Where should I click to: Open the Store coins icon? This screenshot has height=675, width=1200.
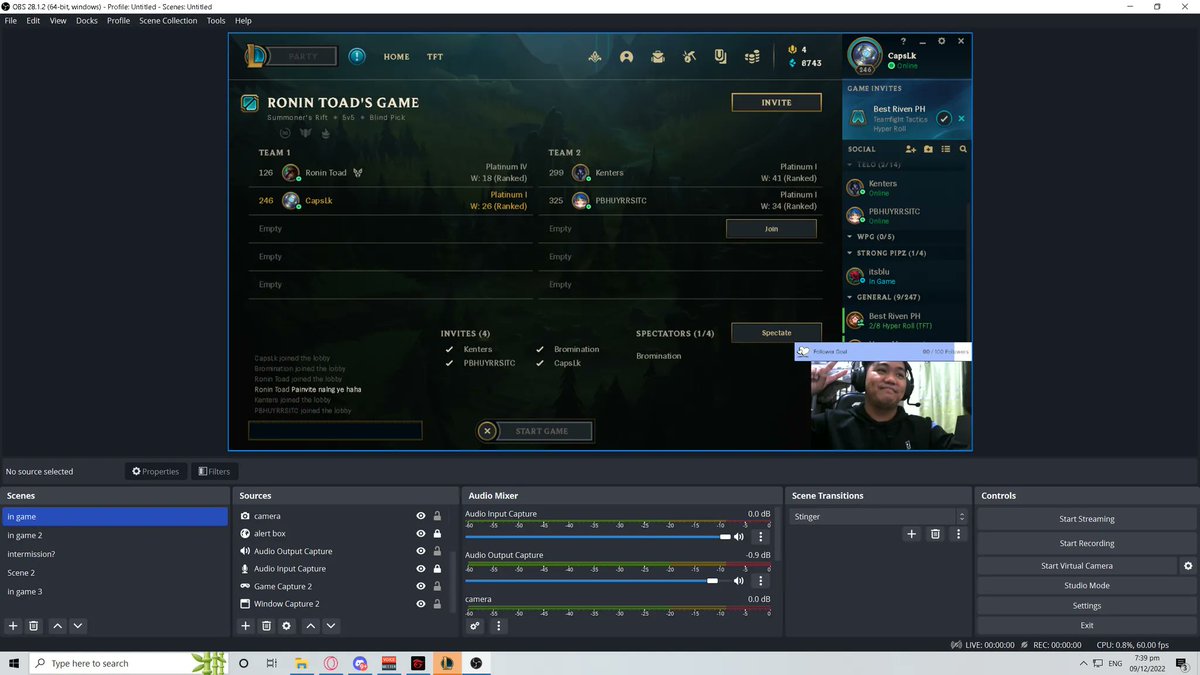coord(752,56)
